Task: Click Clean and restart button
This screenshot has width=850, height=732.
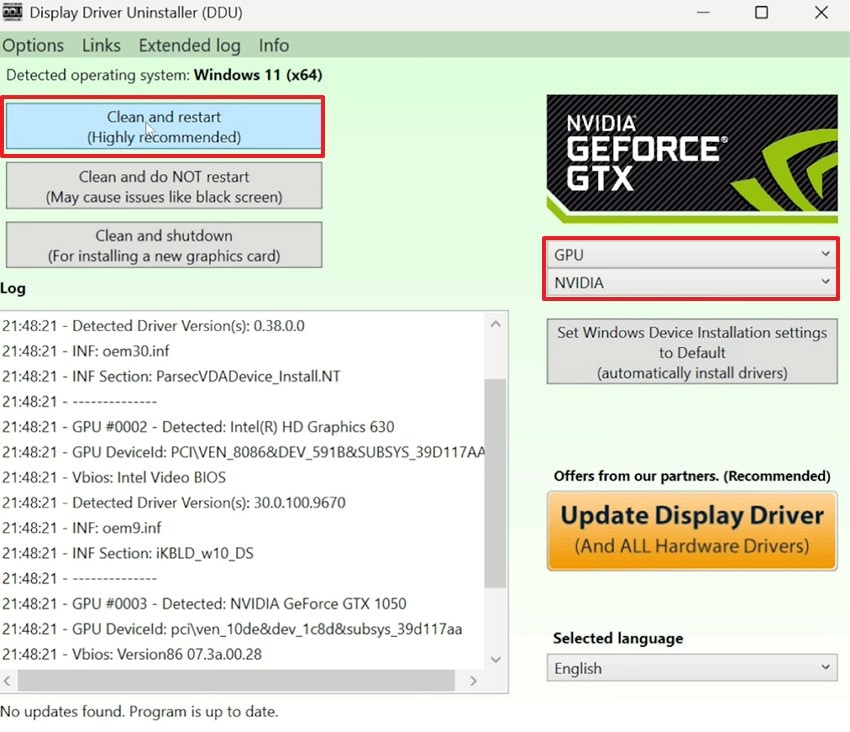Action: click(x=164, y=127)
